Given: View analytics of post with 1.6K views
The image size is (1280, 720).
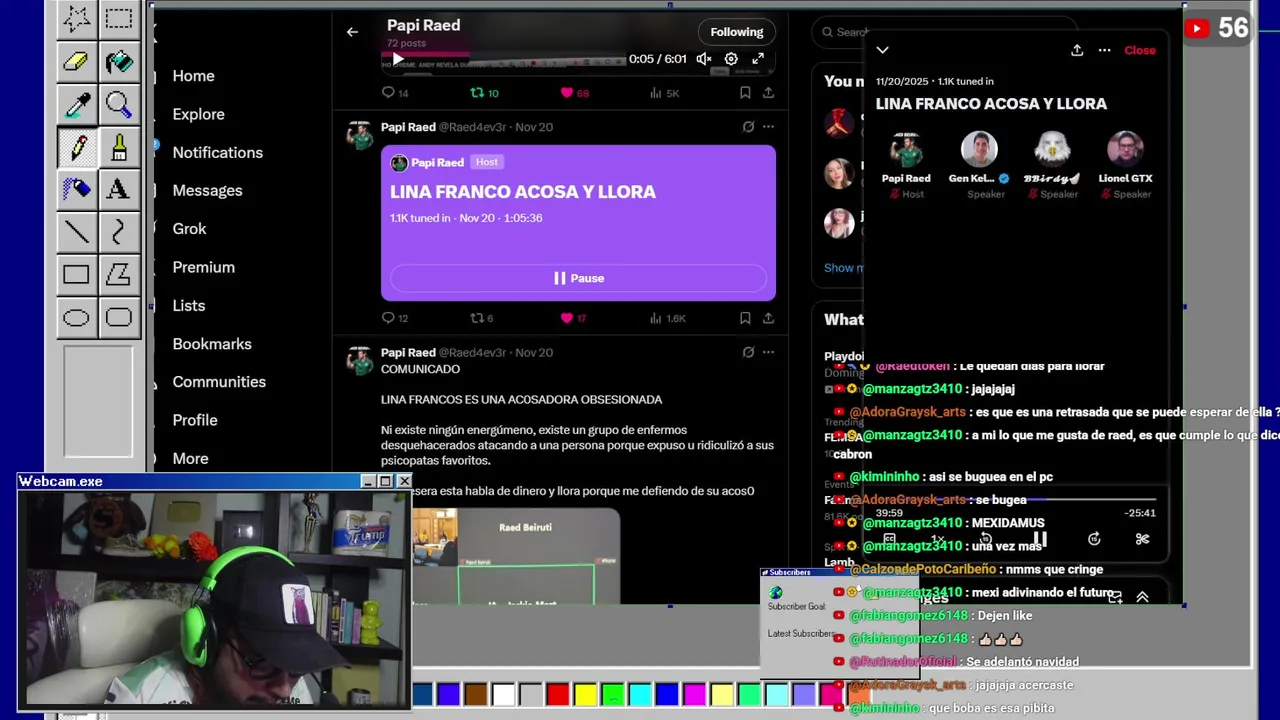Looking at the screenshot, I should [667, 318].
